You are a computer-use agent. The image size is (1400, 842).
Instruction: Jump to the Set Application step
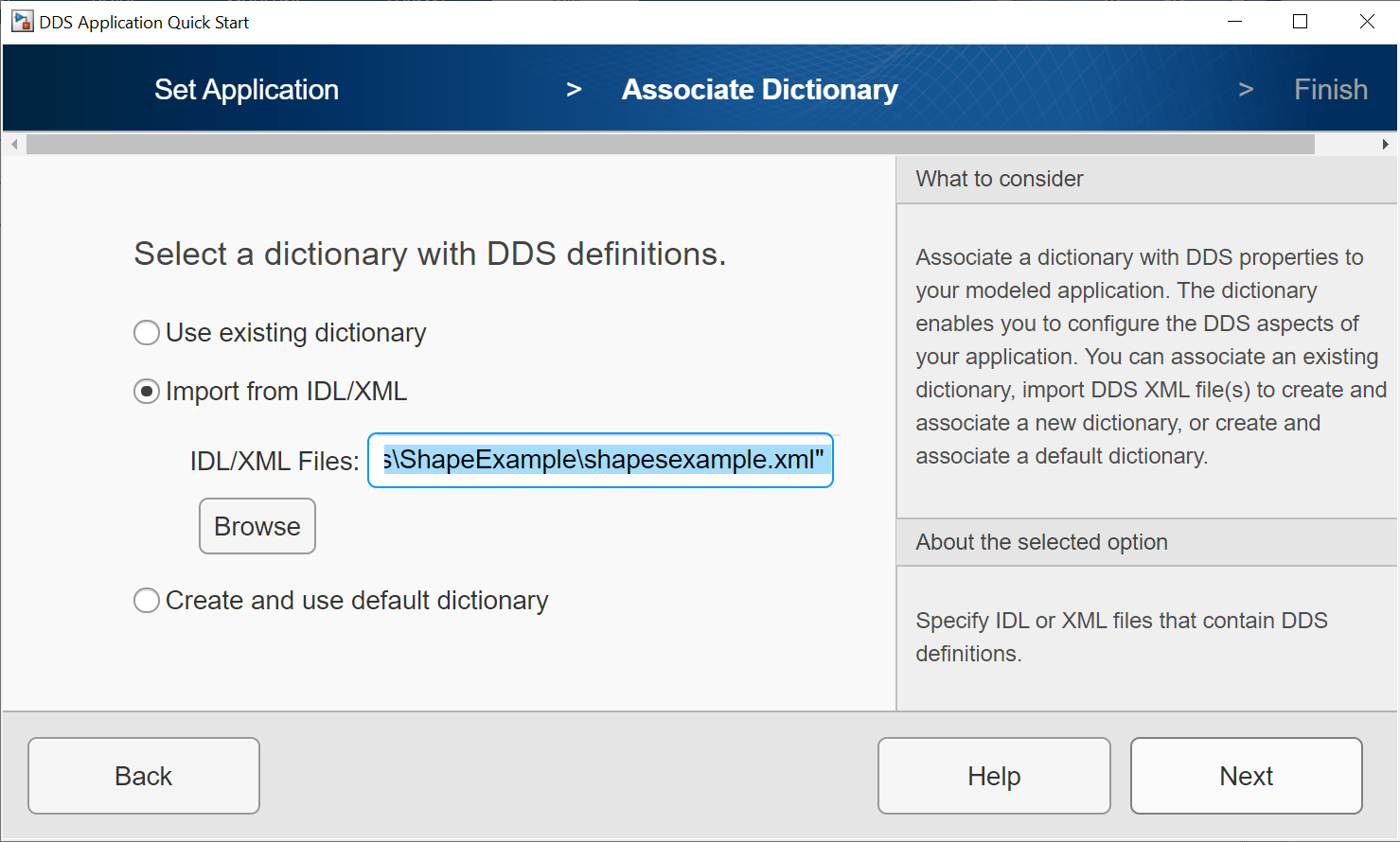click(246, 90)
